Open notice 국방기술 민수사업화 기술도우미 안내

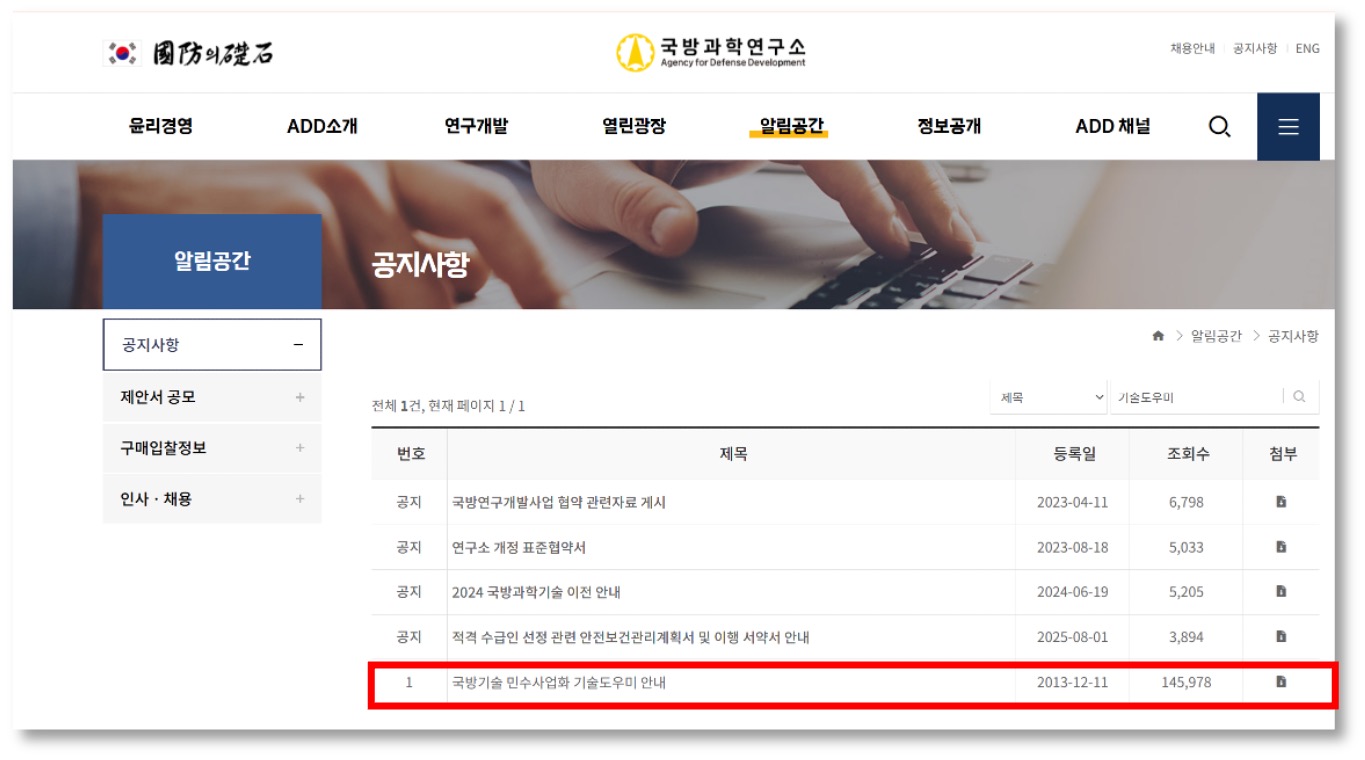pyautogui.click(x=558, y=682)
